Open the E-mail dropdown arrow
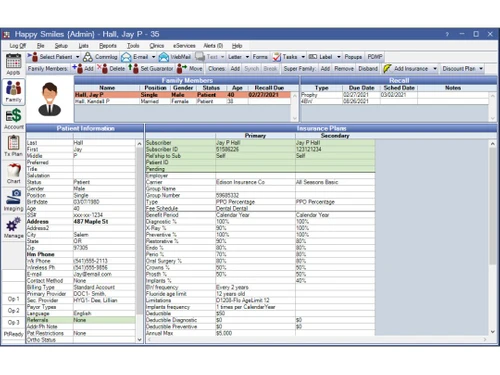The image size is (500, 375). (153, 57)
